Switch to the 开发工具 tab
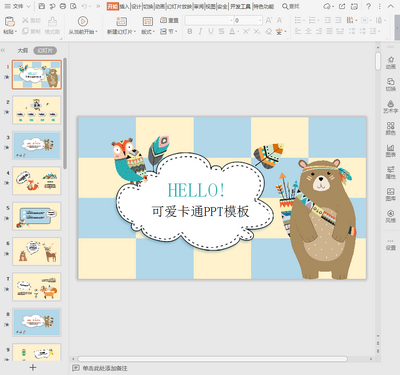Viewport: 400px width, 375px height. 240,6
